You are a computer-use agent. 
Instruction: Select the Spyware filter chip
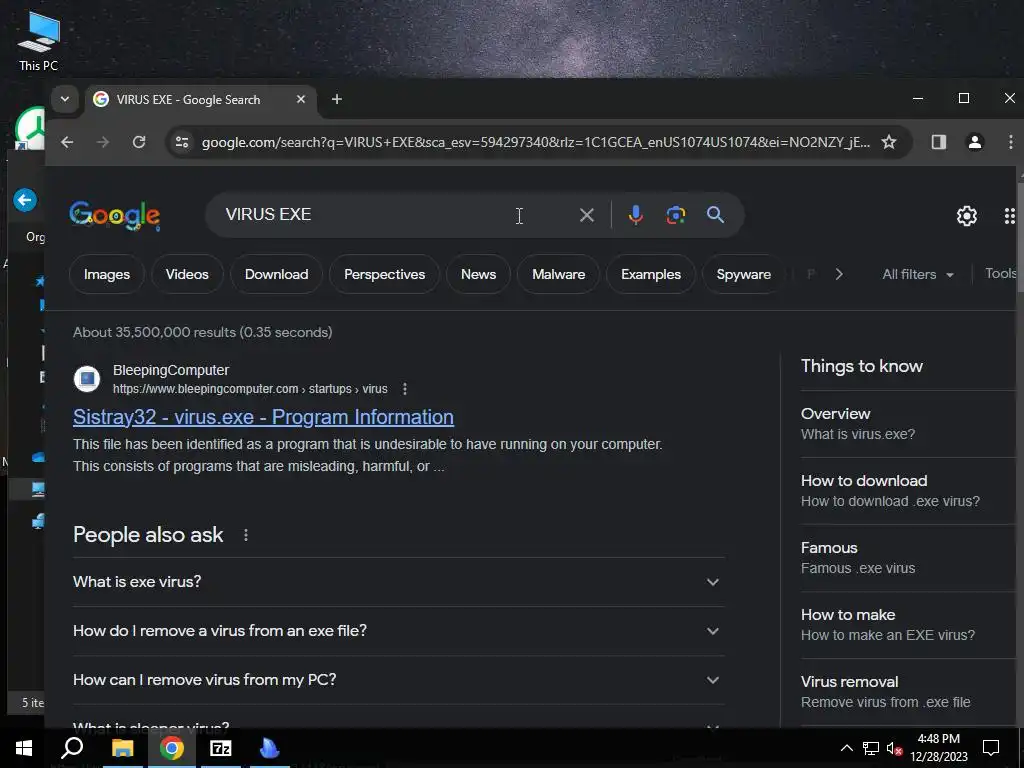(x=744, y=274)
